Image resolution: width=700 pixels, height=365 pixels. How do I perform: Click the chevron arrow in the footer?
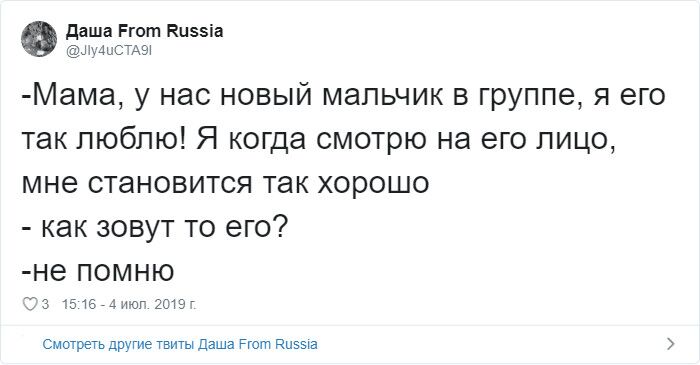point(671,344)
